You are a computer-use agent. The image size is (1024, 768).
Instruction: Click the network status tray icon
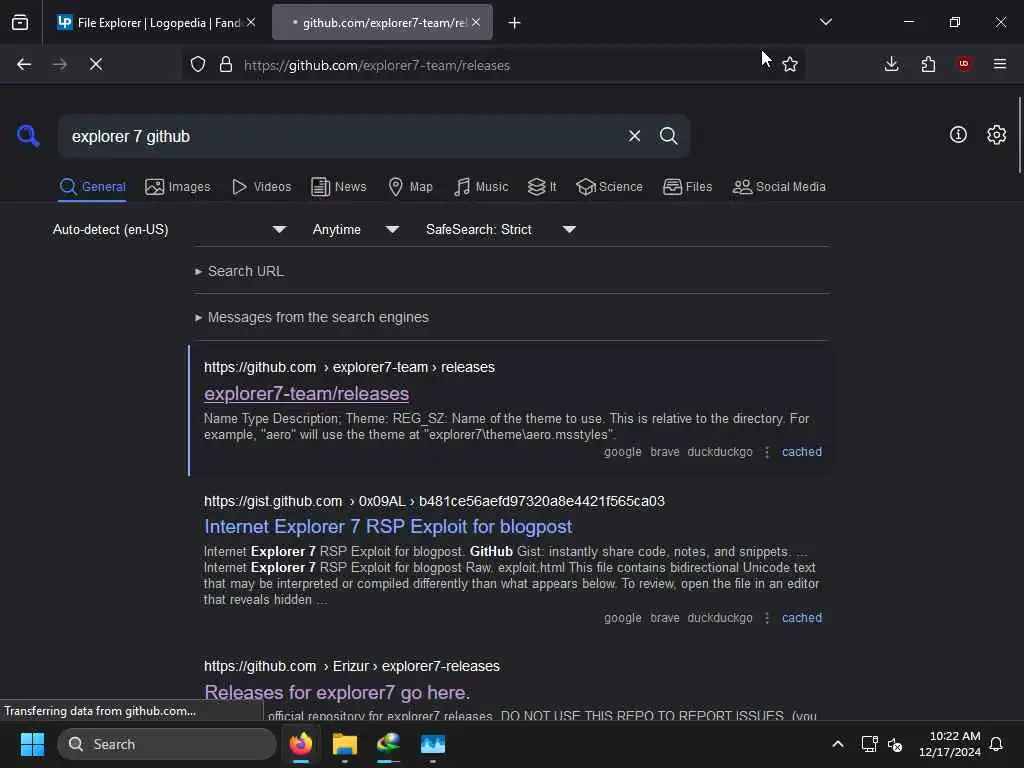click(869, 744)
